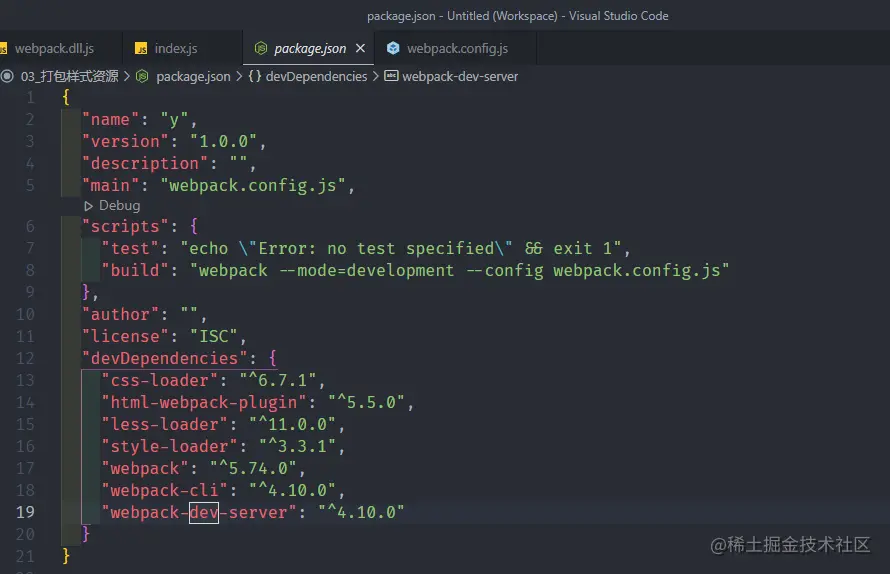Click the "webpack-cli" dependency name
890x574 pixels.
point(165,491)
